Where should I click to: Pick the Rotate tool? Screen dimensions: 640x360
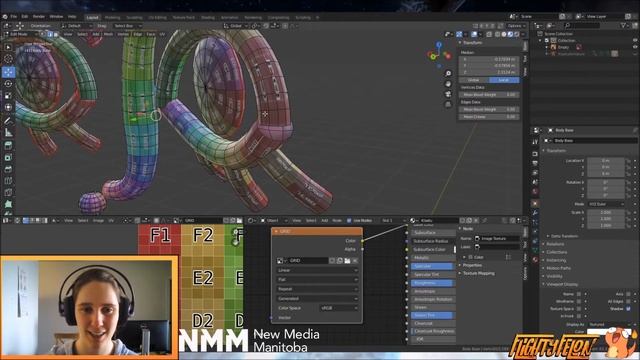pos(8,84)
